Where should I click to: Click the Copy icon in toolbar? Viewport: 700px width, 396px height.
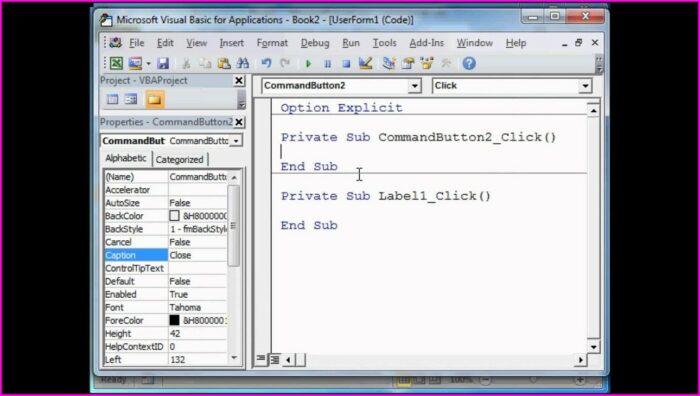[205, 63]
